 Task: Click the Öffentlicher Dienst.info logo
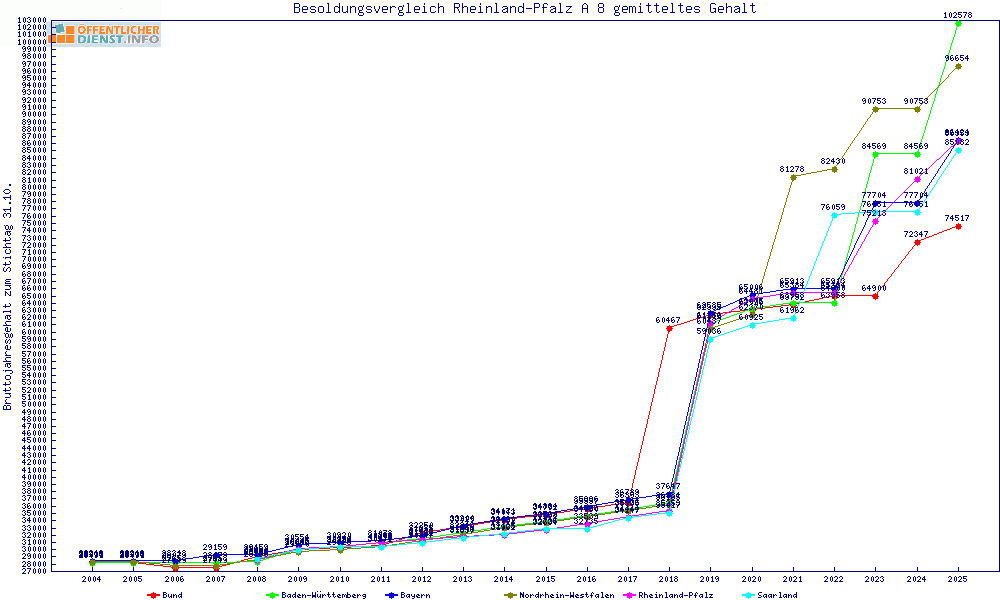point(105,34)
